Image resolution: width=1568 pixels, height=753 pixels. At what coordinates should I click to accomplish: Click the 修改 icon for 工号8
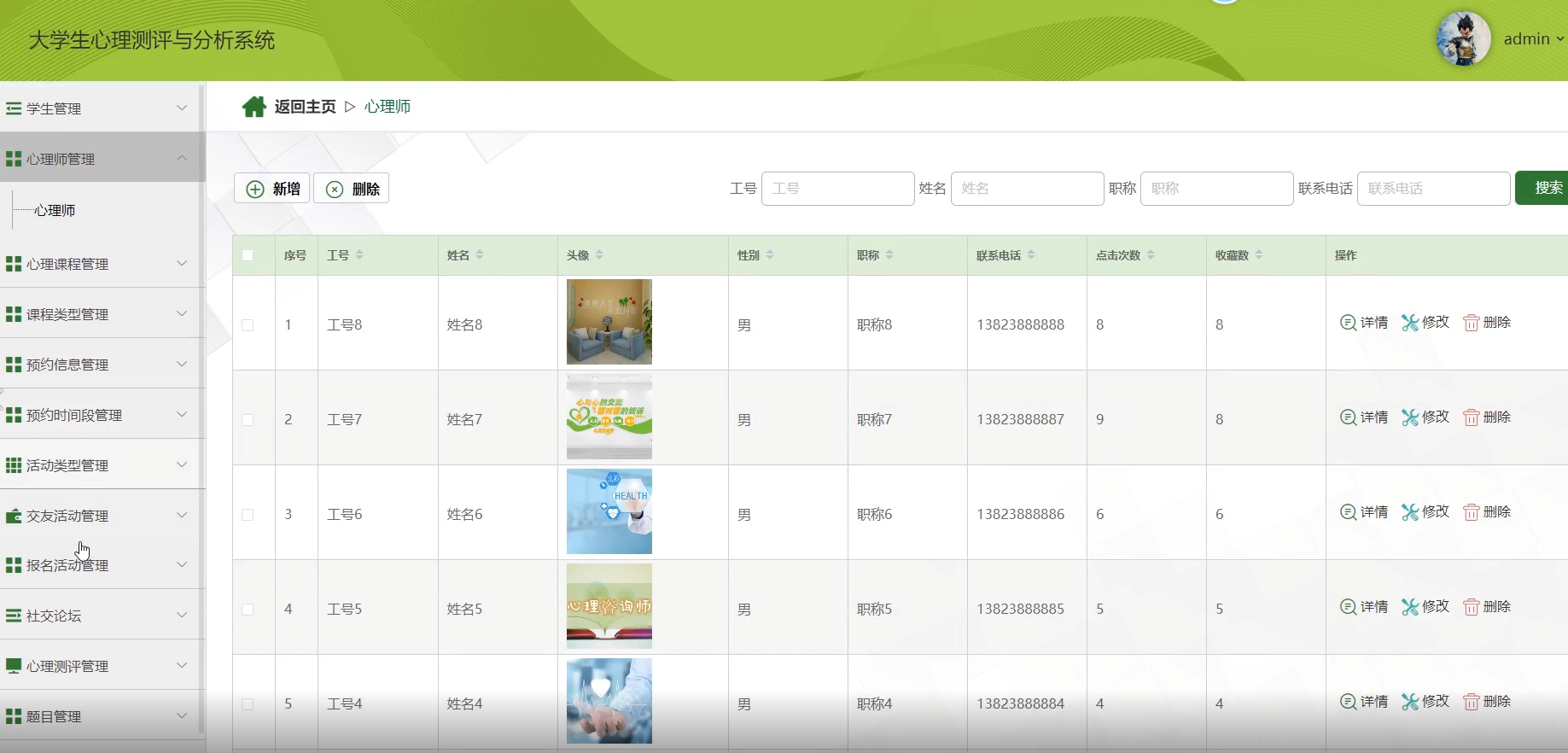1410,323
